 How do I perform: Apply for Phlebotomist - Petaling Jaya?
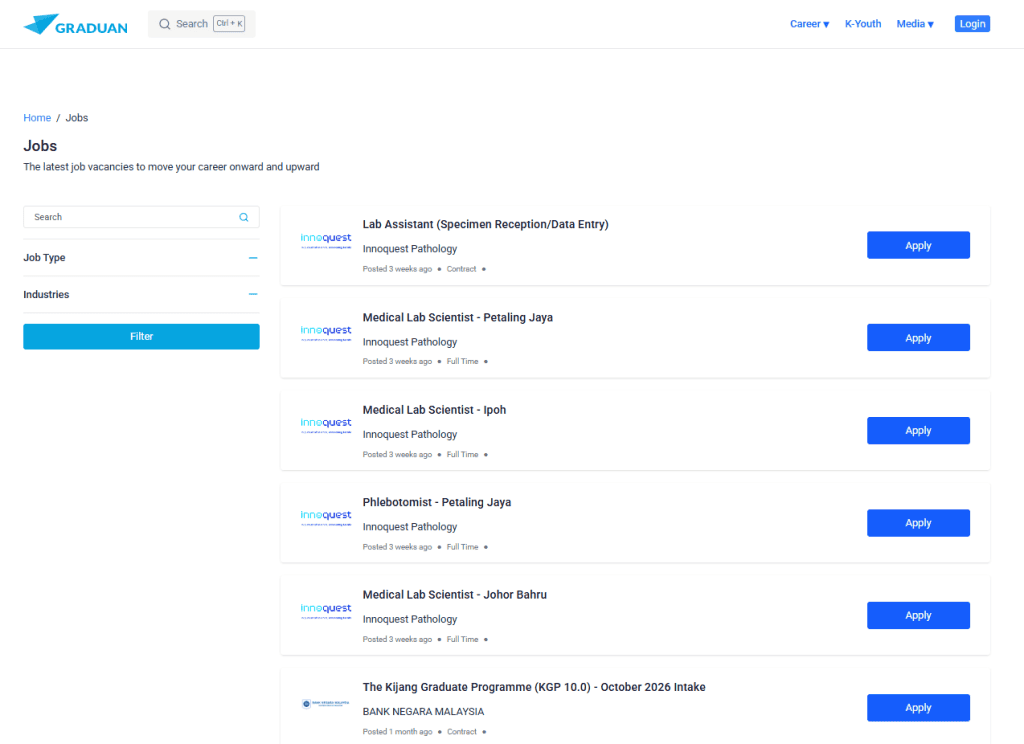(x=918, y=523)
